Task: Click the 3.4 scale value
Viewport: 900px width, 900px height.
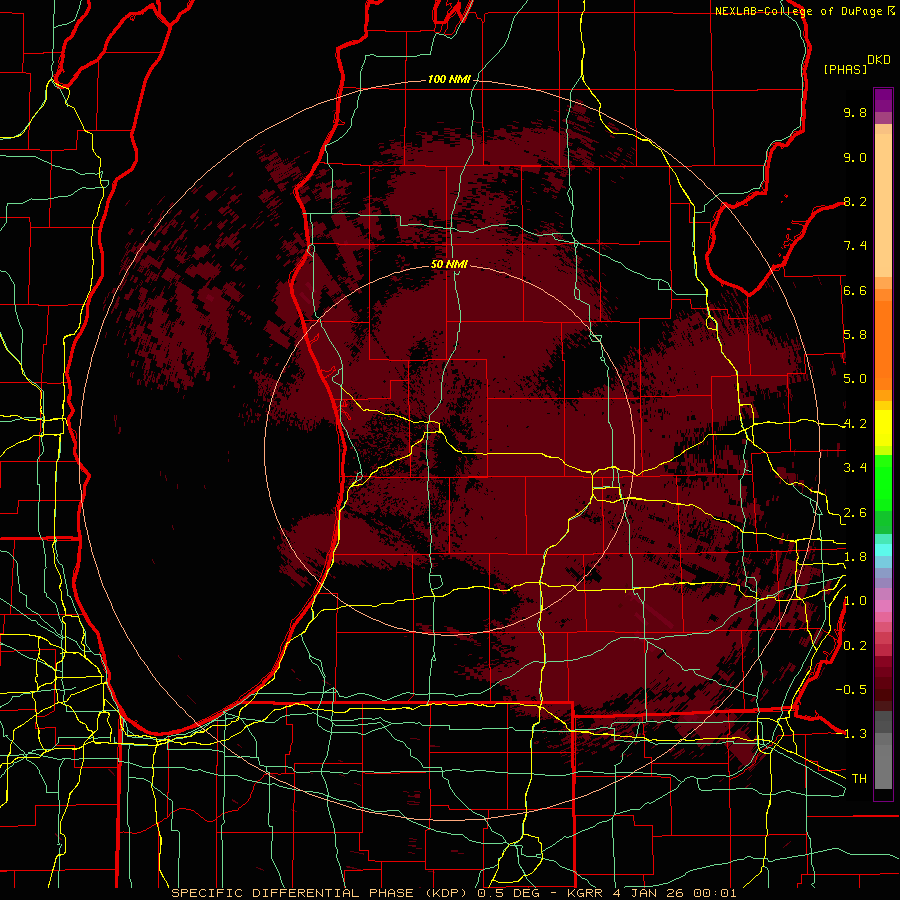Action: coord(855,468)
